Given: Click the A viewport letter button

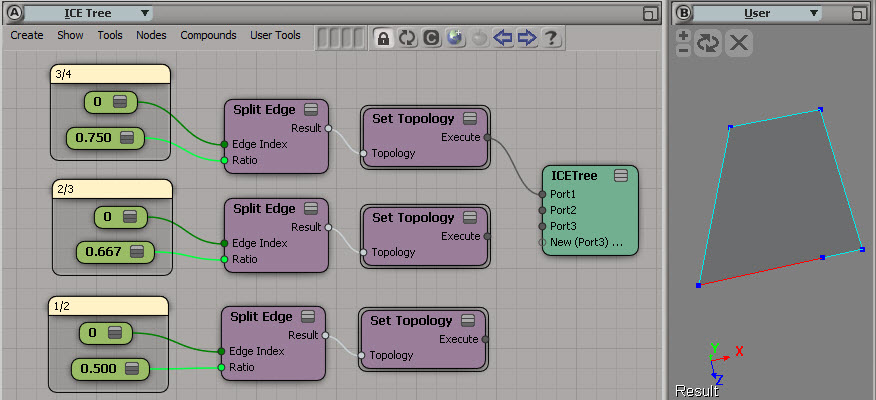Looking at the screenshot, I should pyautogui.click(x=14, y=13).
